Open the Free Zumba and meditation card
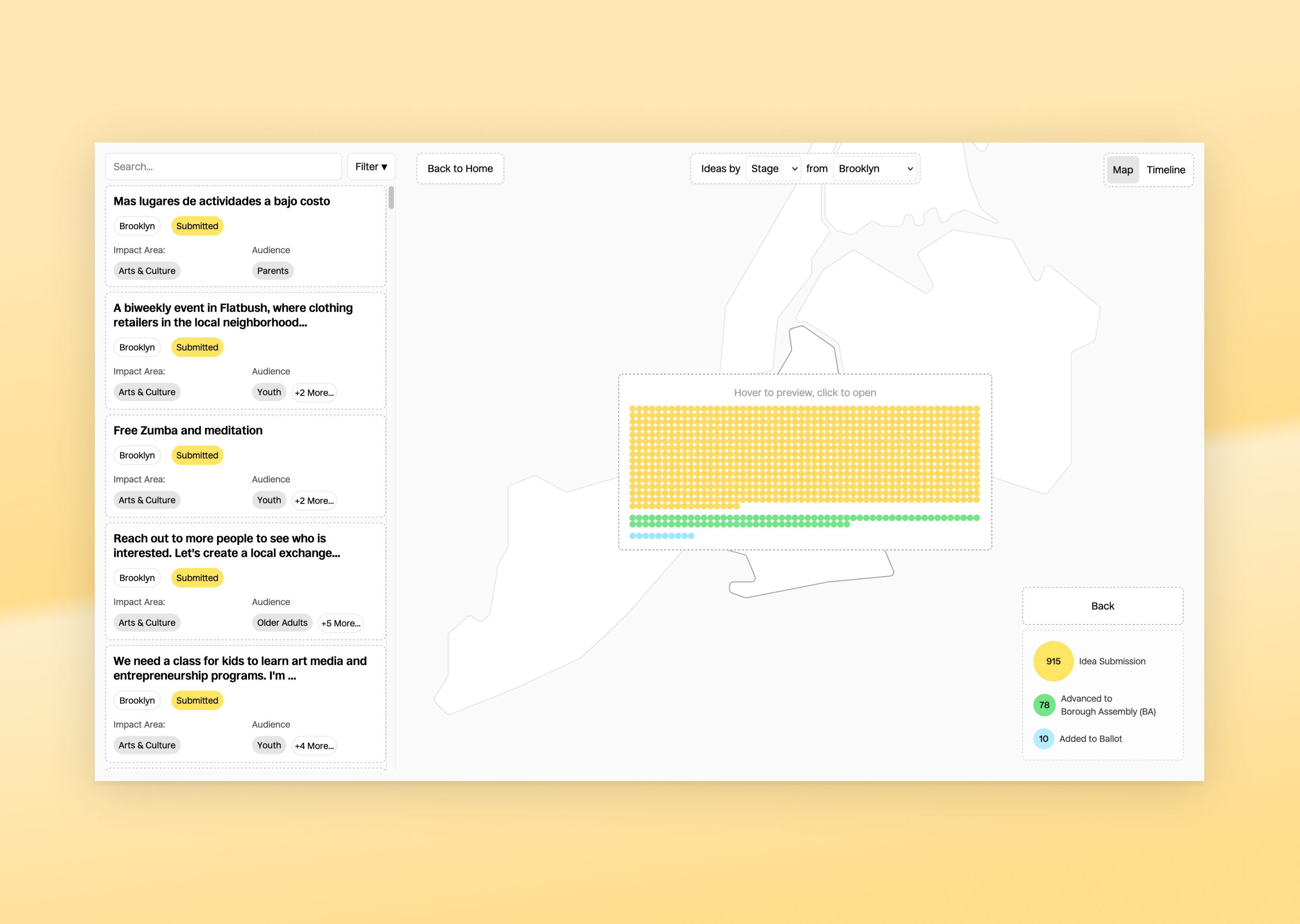 click(x=188, y=431)
